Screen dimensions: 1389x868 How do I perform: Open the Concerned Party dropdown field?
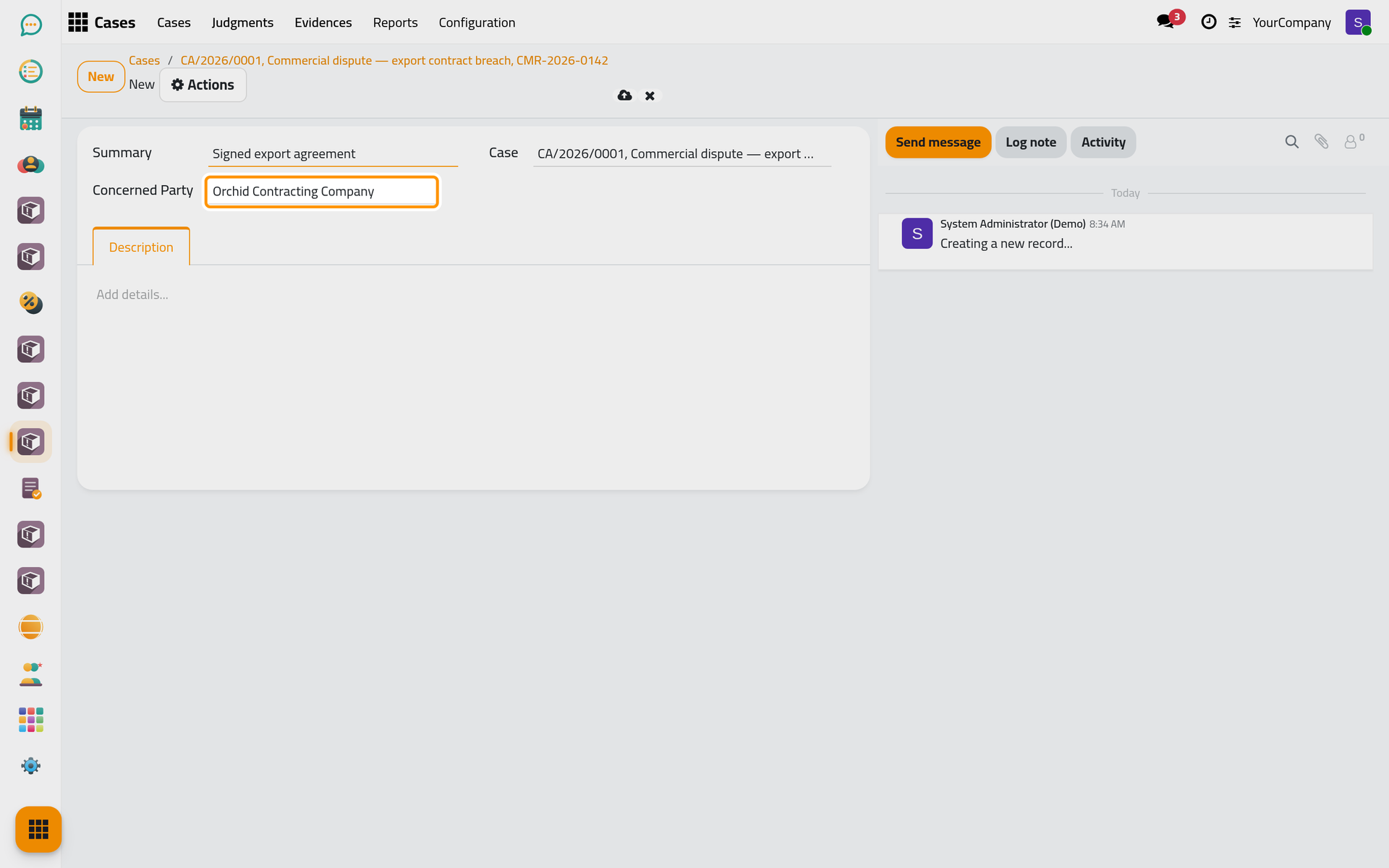322,192
